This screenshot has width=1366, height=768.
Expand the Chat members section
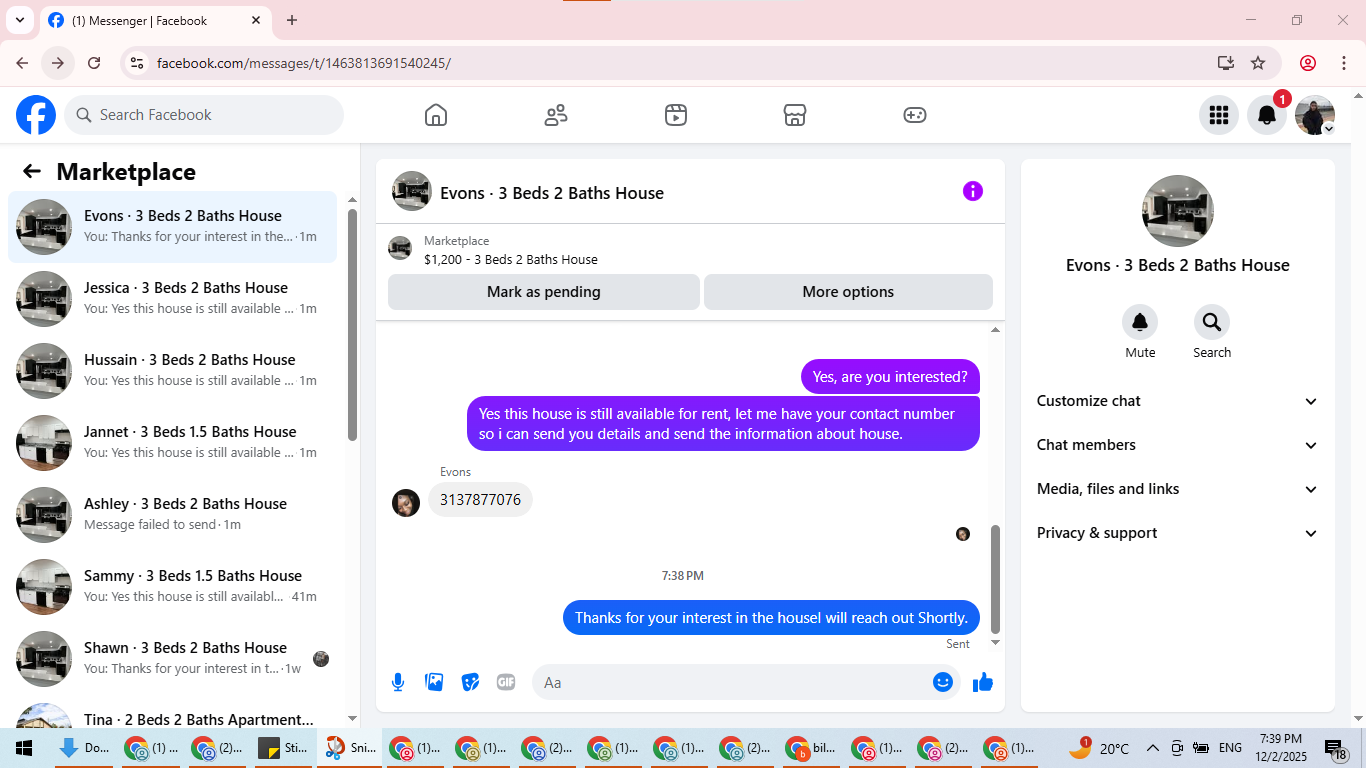(x=1178, y=445)
